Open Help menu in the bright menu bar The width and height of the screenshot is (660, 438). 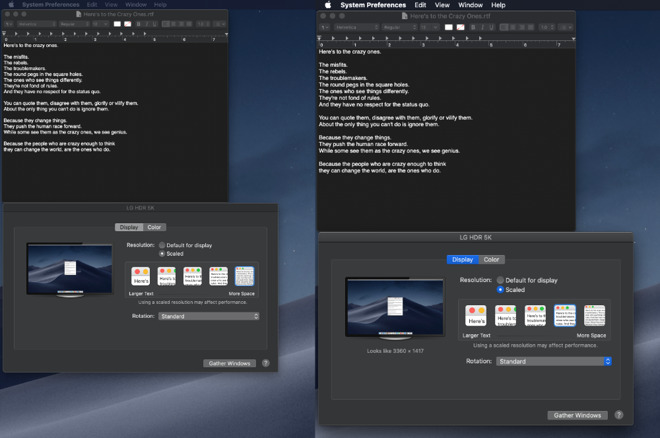tap(498, 5)
